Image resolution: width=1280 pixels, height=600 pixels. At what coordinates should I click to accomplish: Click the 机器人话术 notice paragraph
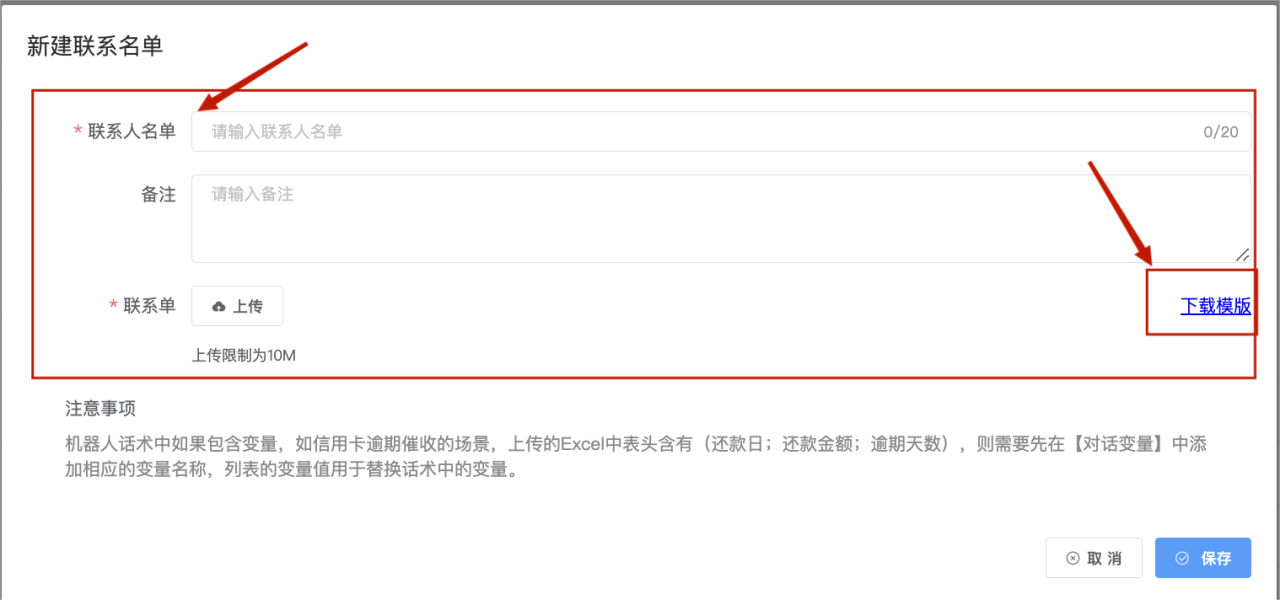636,457
